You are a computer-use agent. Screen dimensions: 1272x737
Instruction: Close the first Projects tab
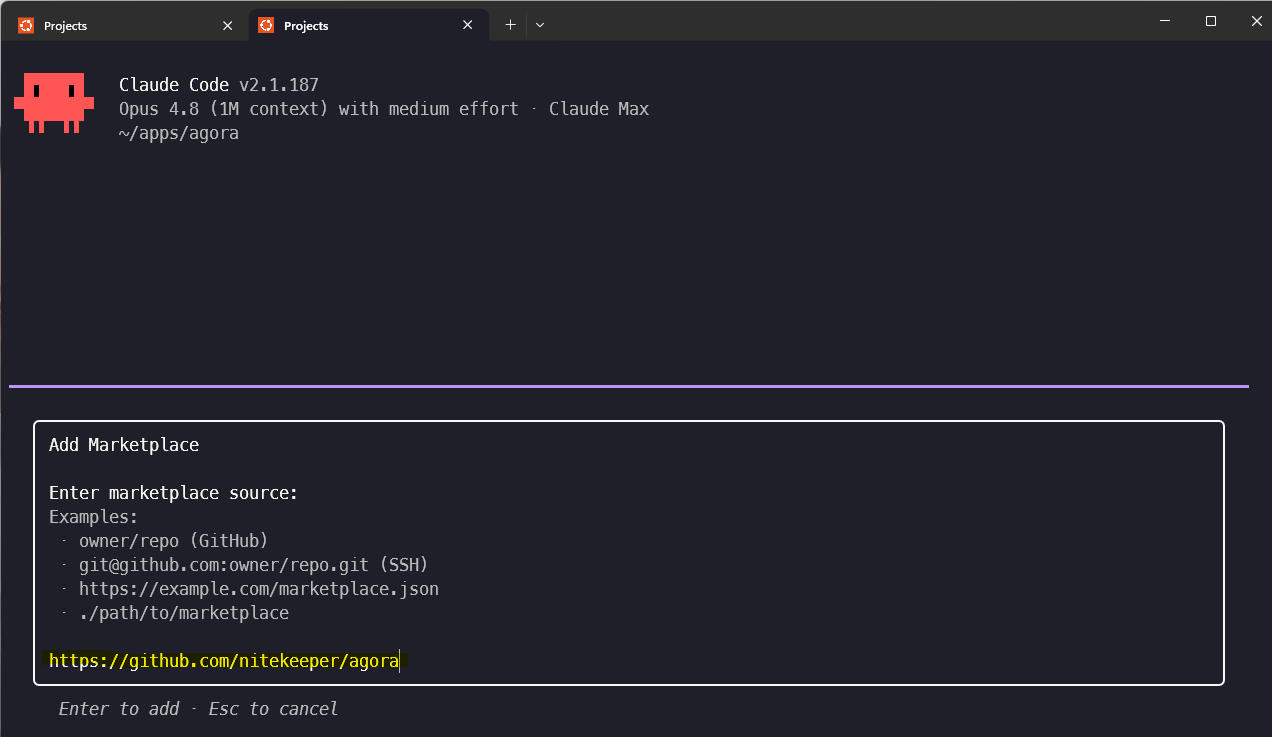tap(228, 25)
